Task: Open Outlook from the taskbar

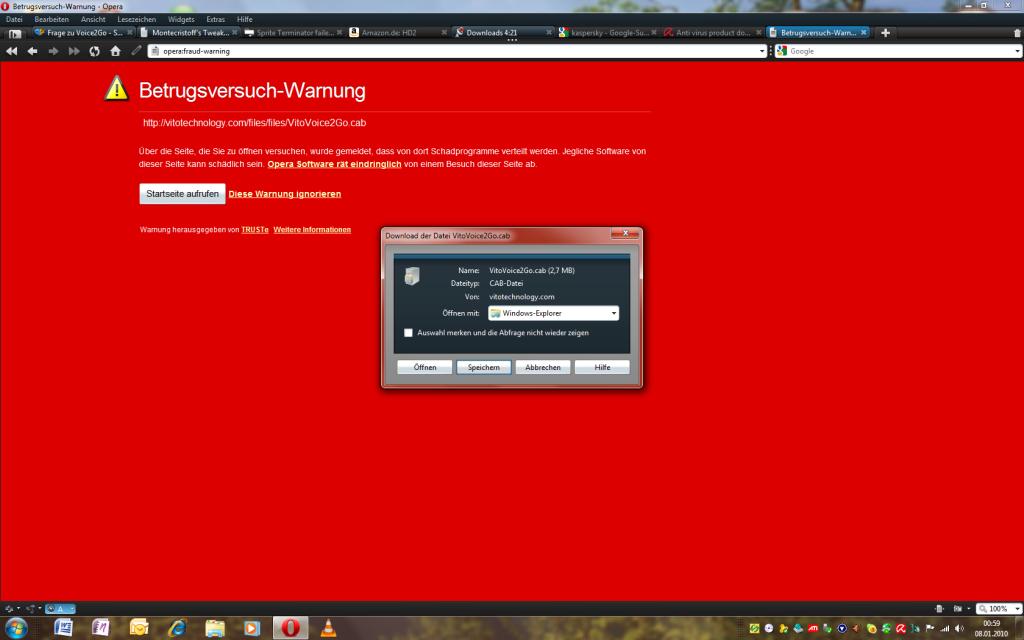Action: pyautogui.click(x=139, y=628)
